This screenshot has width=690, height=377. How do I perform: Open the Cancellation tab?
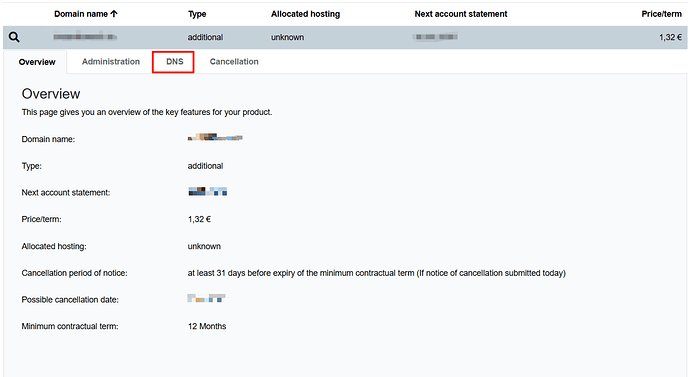tap(234, 62)
